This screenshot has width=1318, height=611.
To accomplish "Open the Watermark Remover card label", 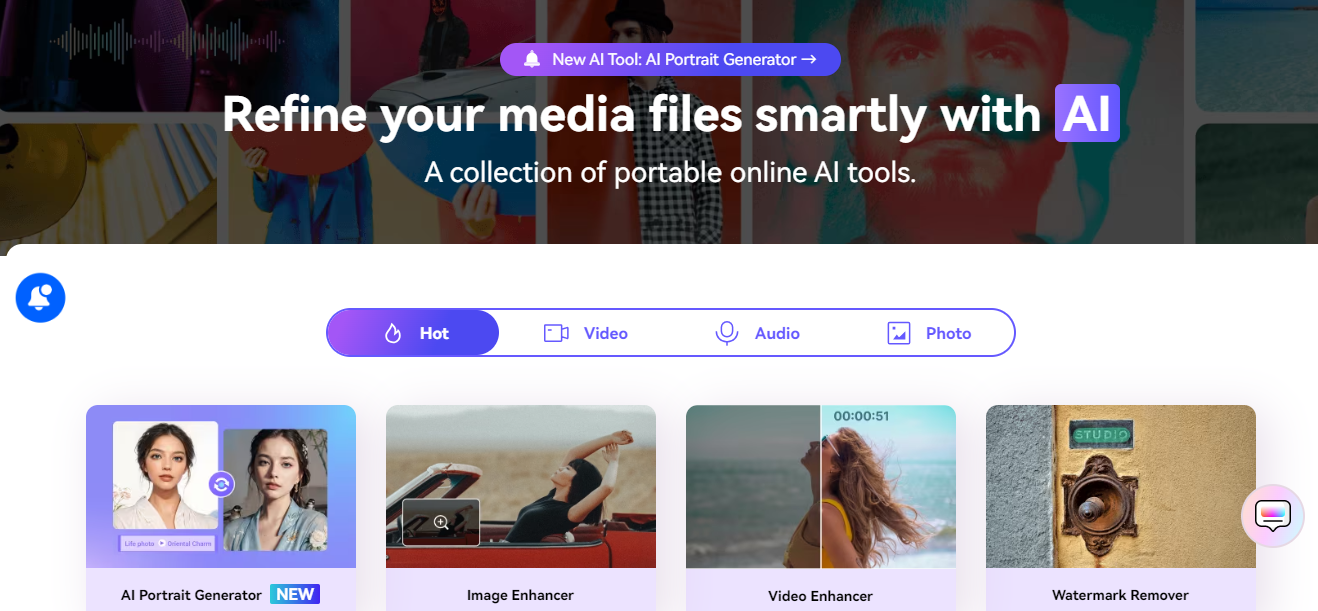I will coord(1121,595).
